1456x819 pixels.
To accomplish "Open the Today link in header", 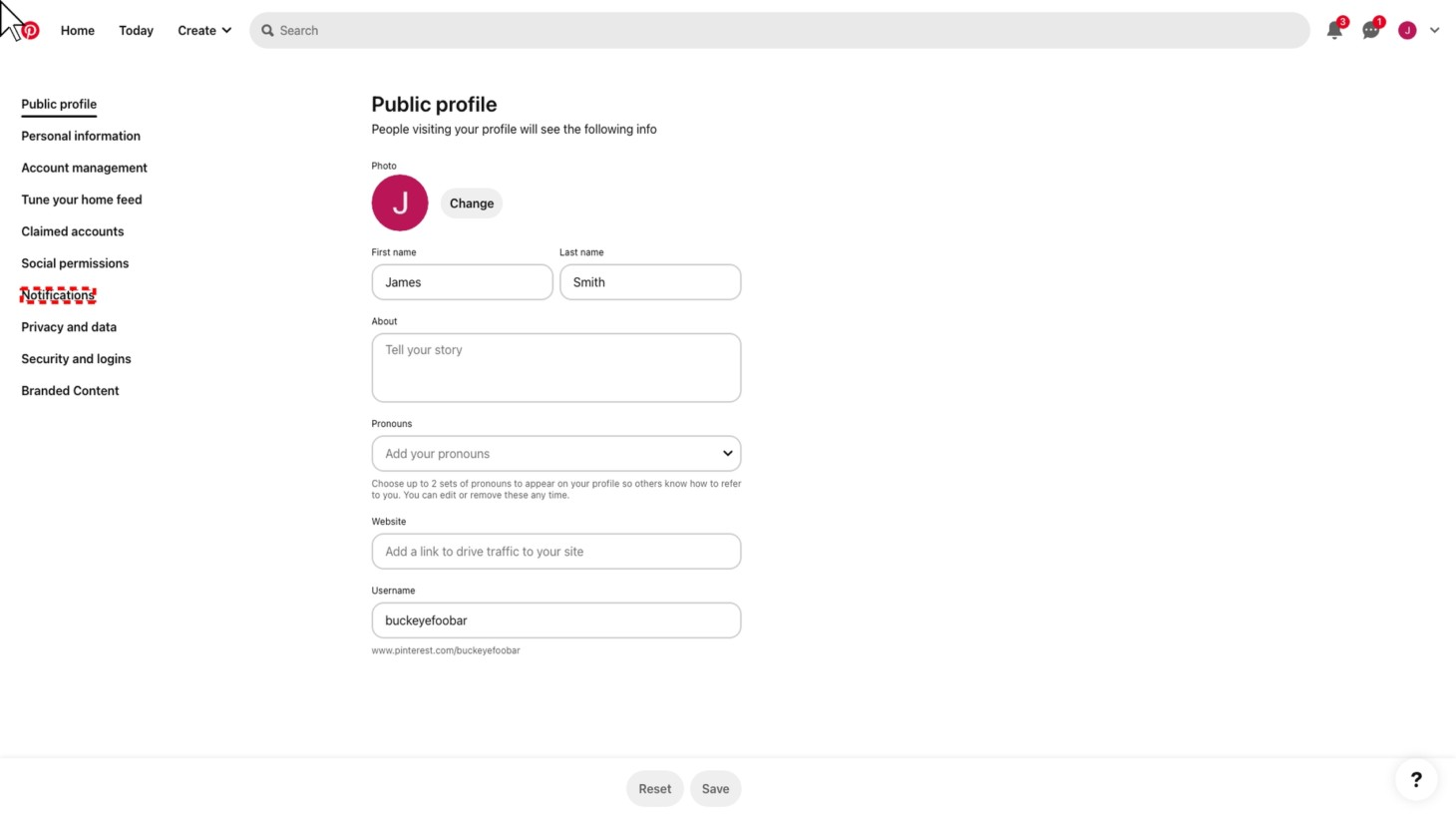I will tap(136, 31).
